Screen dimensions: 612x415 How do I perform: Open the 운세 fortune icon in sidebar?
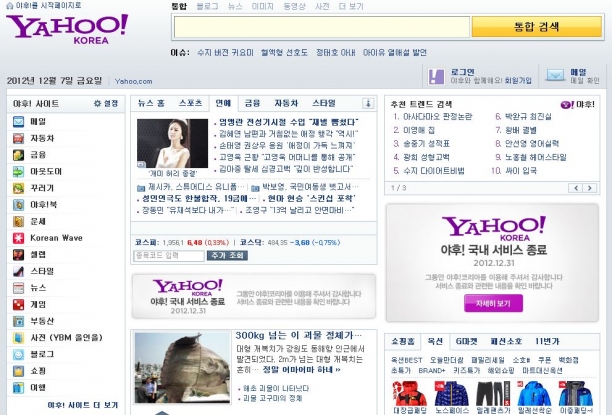pyautogui.click(x=18, y=221)
